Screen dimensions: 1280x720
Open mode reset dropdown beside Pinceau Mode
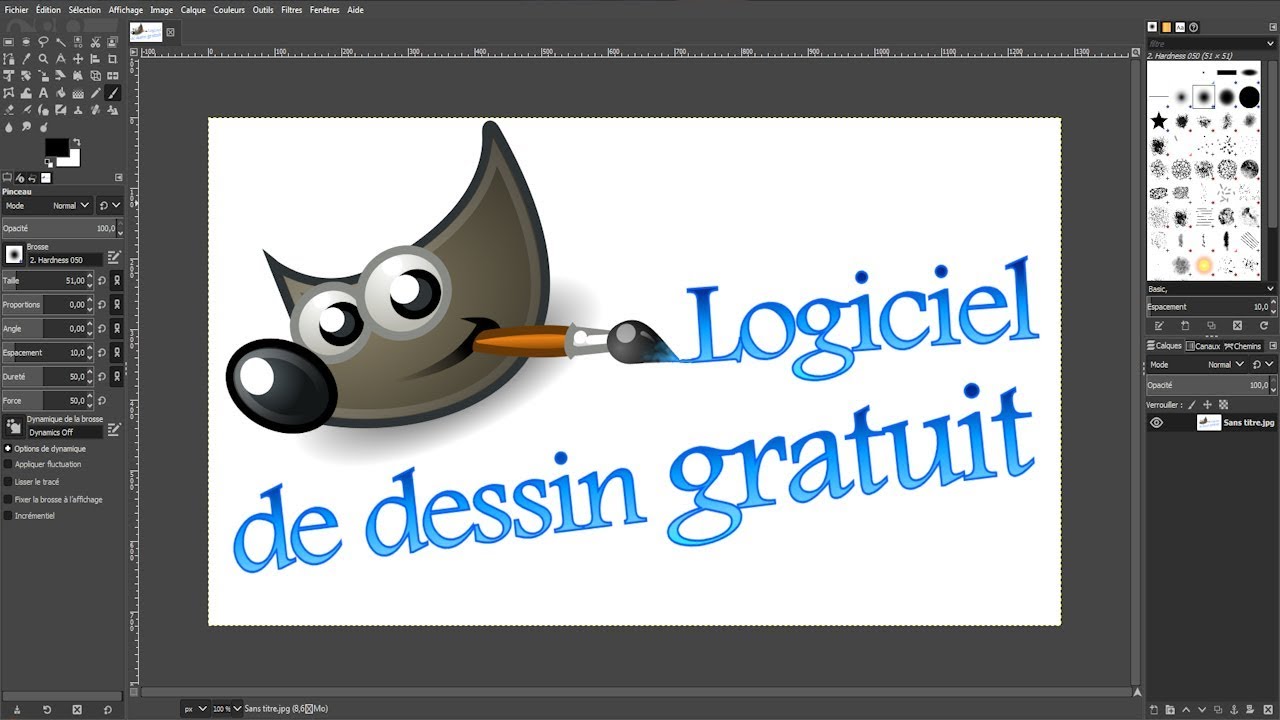pyautogui.click(x=110, y=205)
